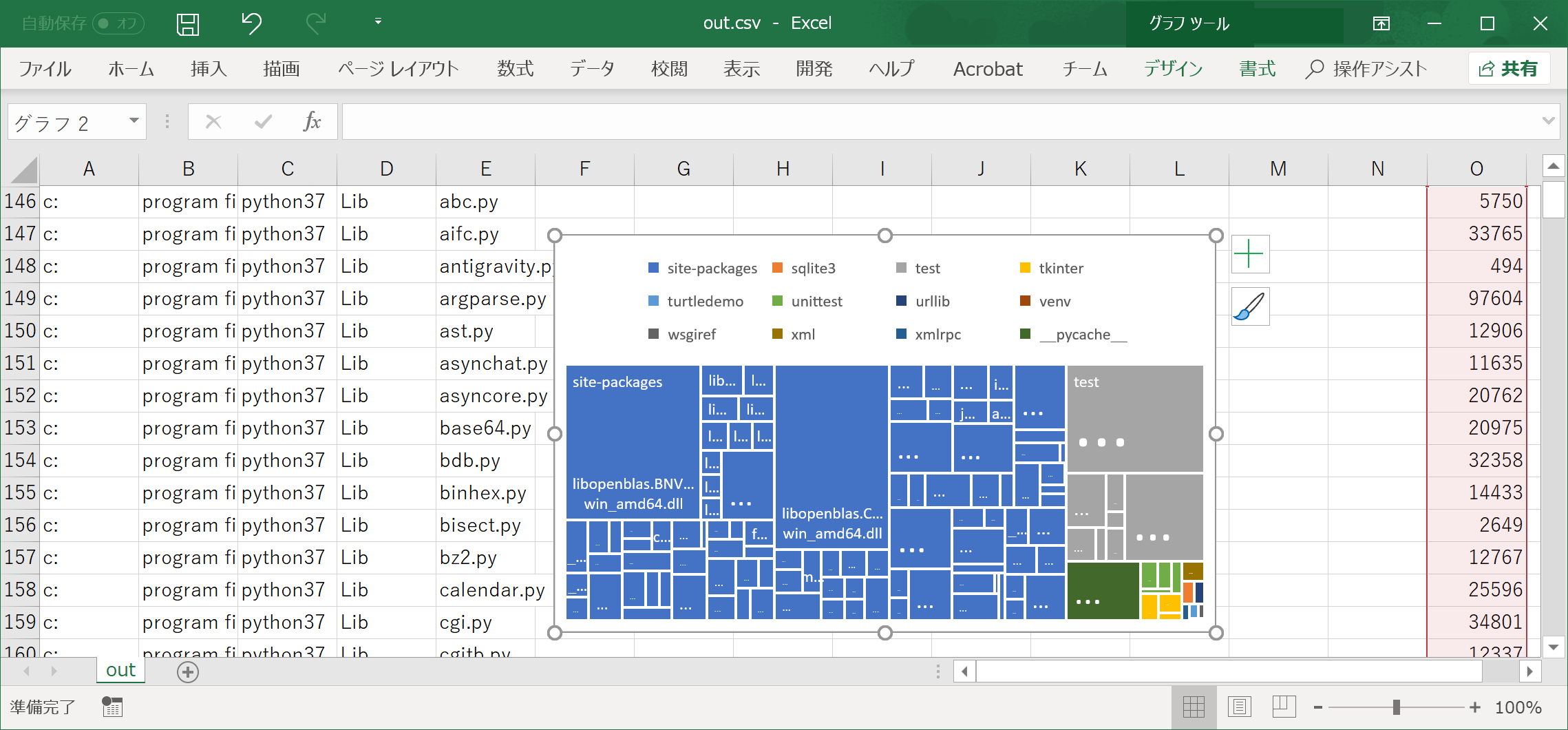Switch to Page Layout view icon
This screenshot has width=1568, height=730.
point(1239,707)
